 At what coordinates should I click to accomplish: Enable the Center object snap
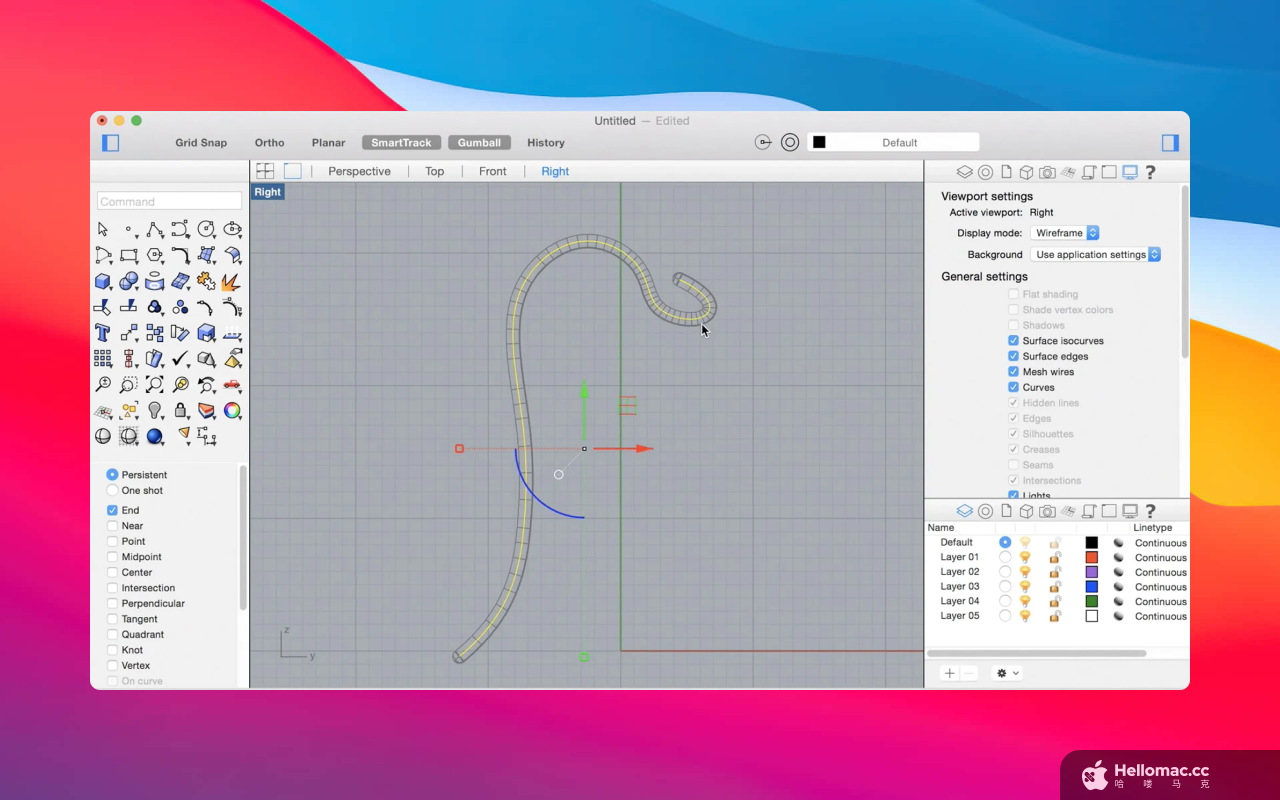(x=112, y=573)
